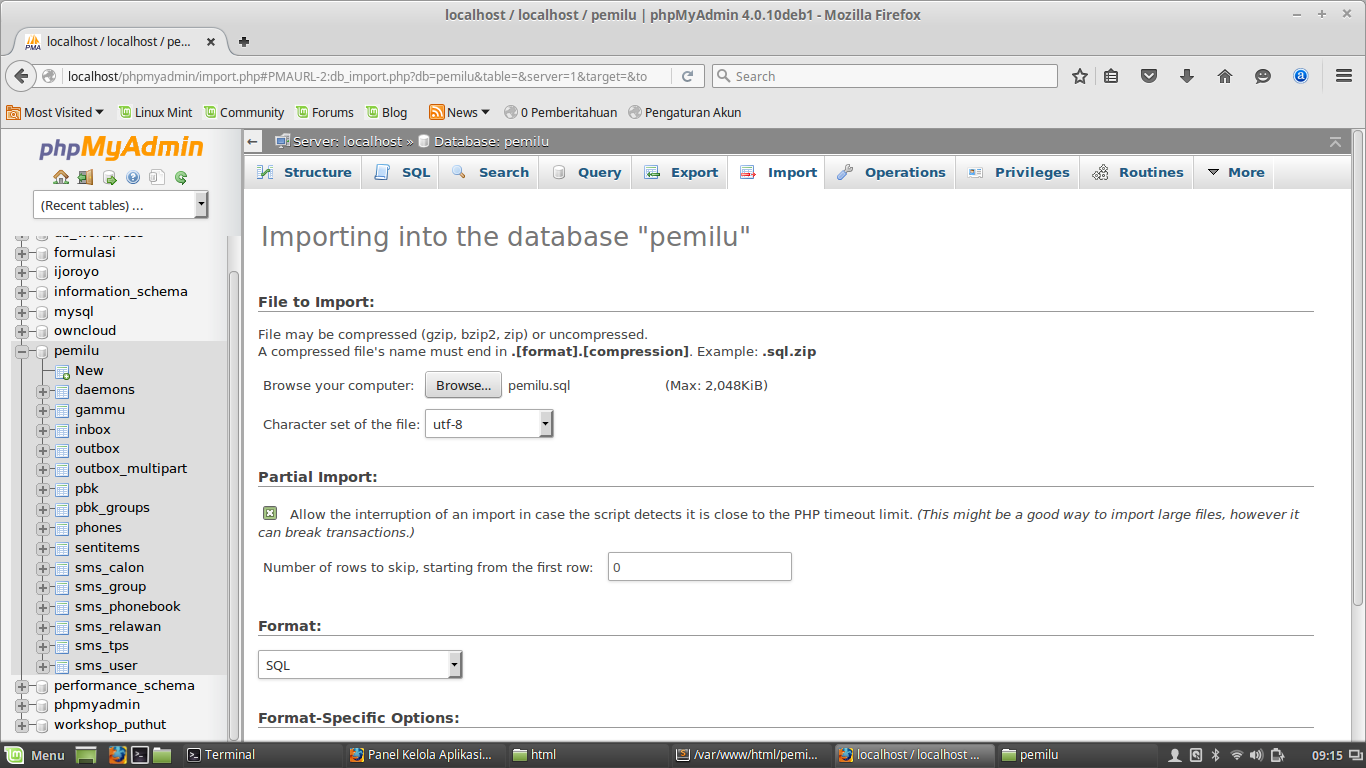Viewport: 1366px width, 768px height.
Task: Open New table icon under pemilu
Action: tap(62, 371)
